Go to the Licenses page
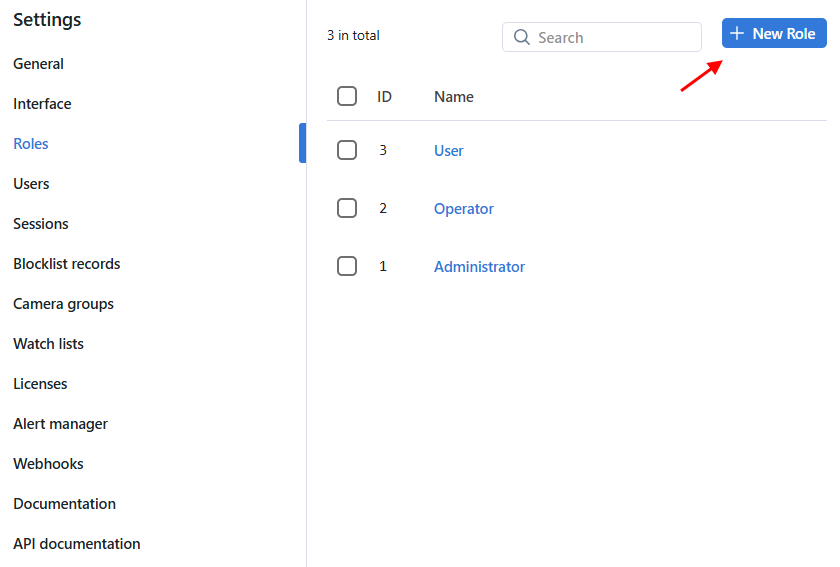Viewport: 840px width, 567px height. tap(40, 384)
